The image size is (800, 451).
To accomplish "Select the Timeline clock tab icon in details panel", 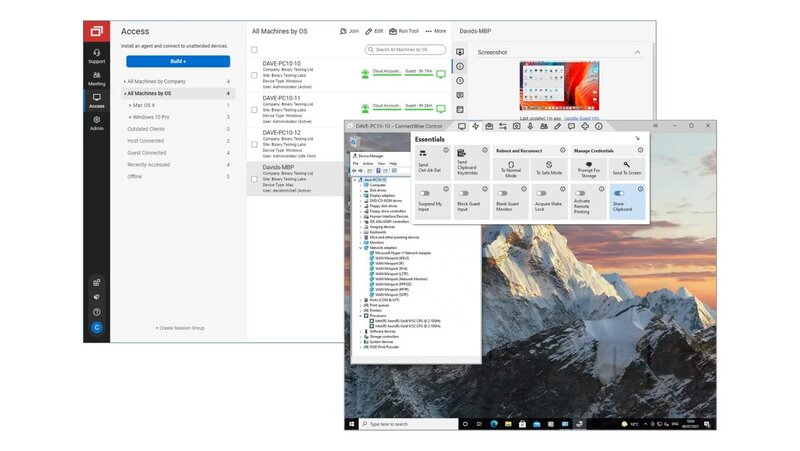I will [x=460, y=81].
